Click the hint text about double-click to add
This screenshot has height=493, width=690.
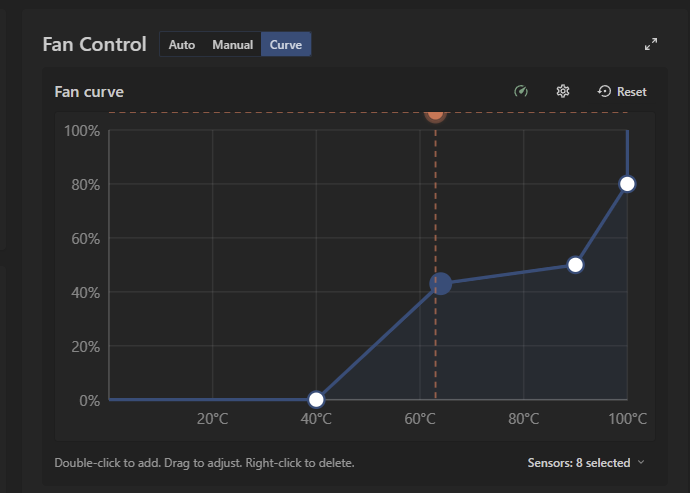pos(204,463)
